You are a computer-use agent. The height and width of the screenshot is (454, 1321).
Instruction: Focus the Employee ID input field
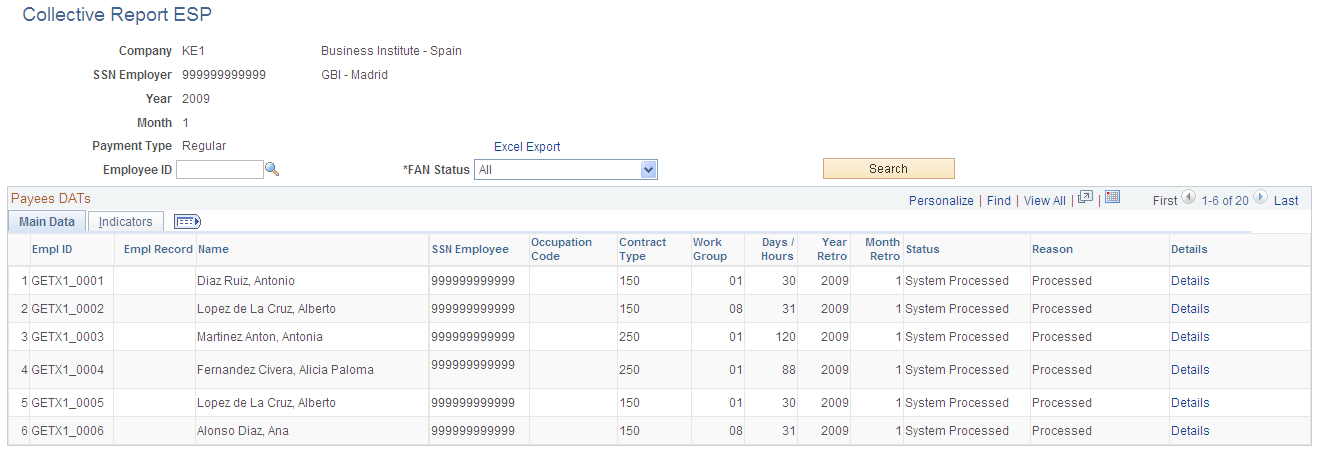pyautogui.click(x=220, y=170)
